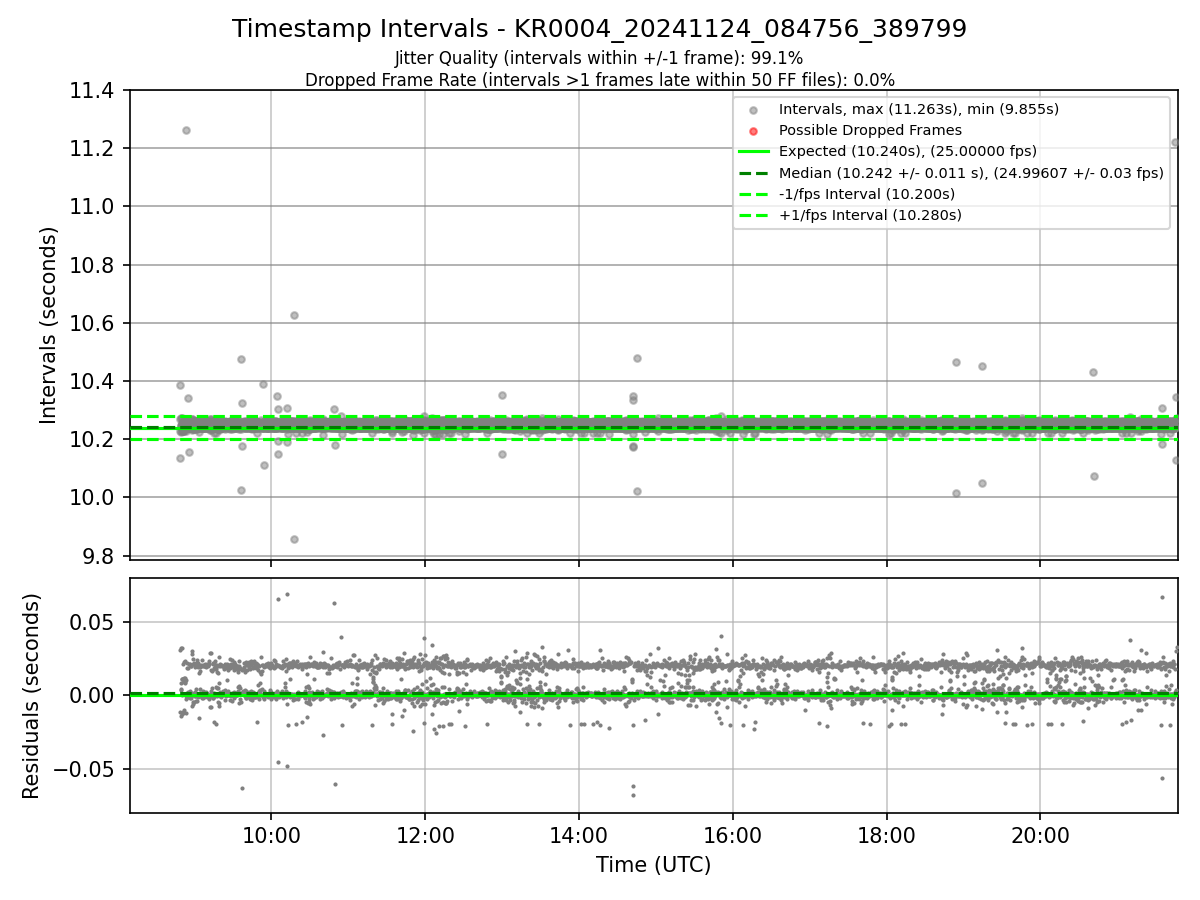Click legend entry '+1/fps Interval (10.280s)'
This screenshot has height=900, width=1200.
[870, 215]
